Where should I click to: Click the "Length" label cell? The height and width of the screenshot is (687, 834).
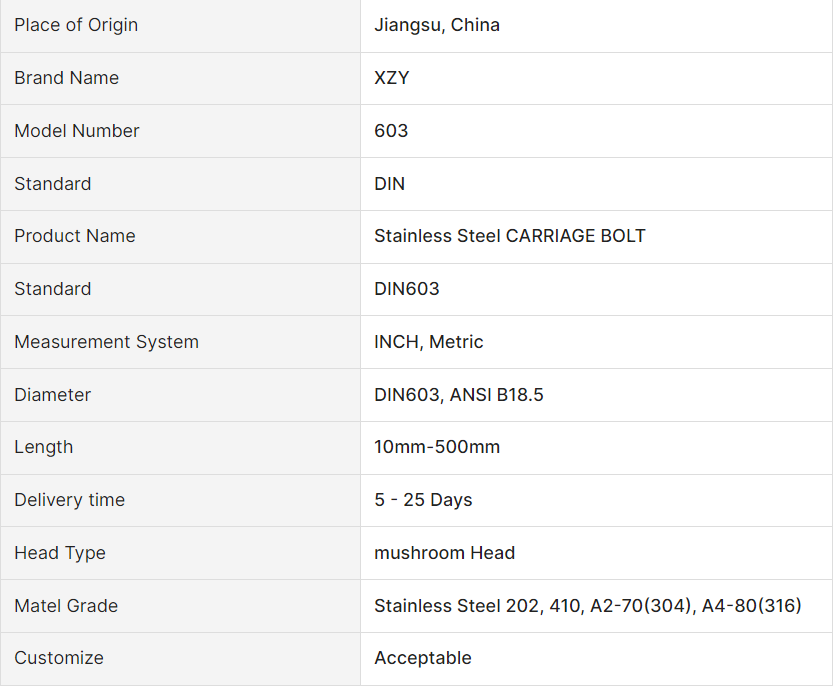pos(44,447)
